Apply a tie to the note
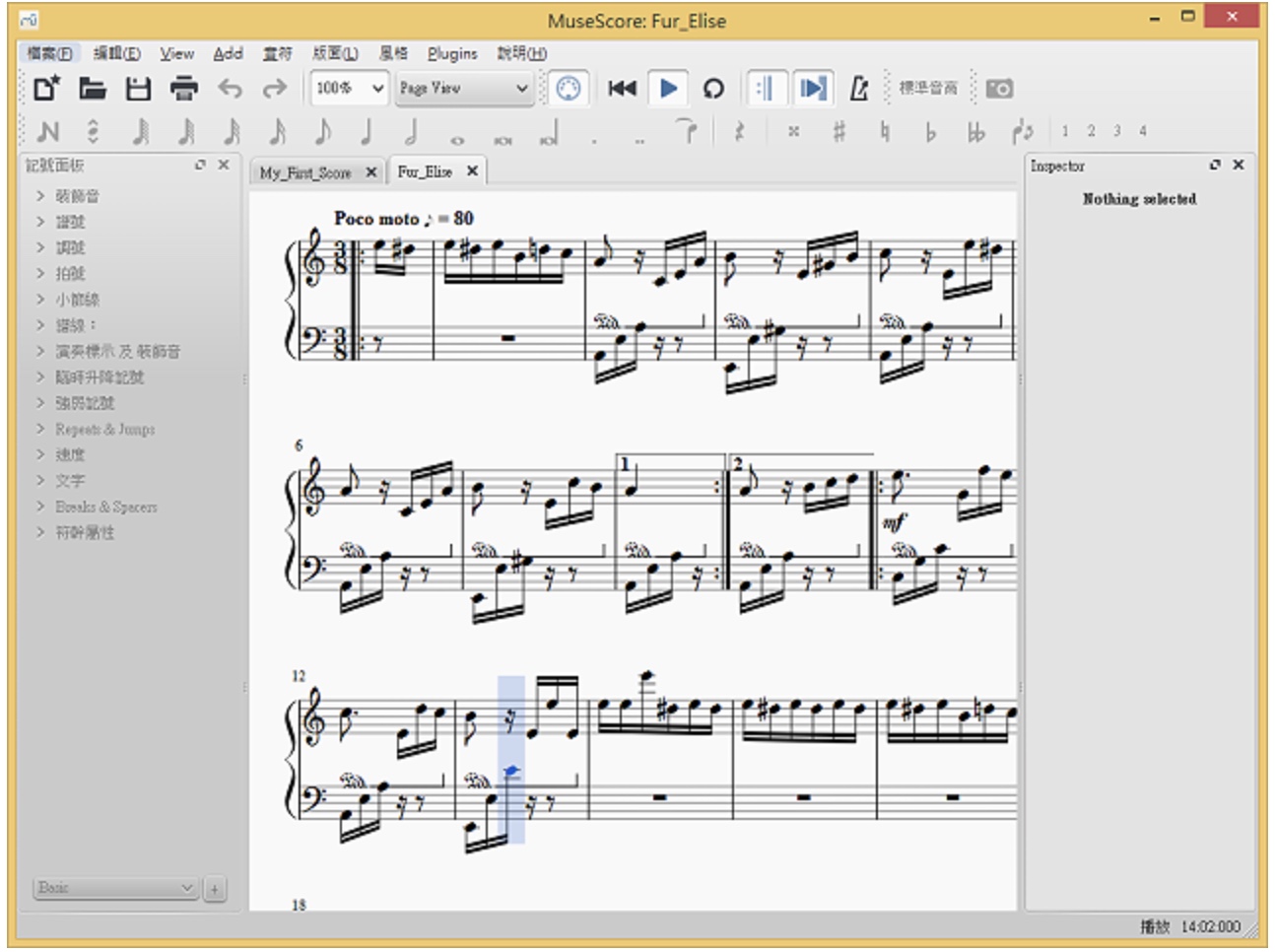The height and width of the screenshot is (952, 1275). click(x=687, y=131)
